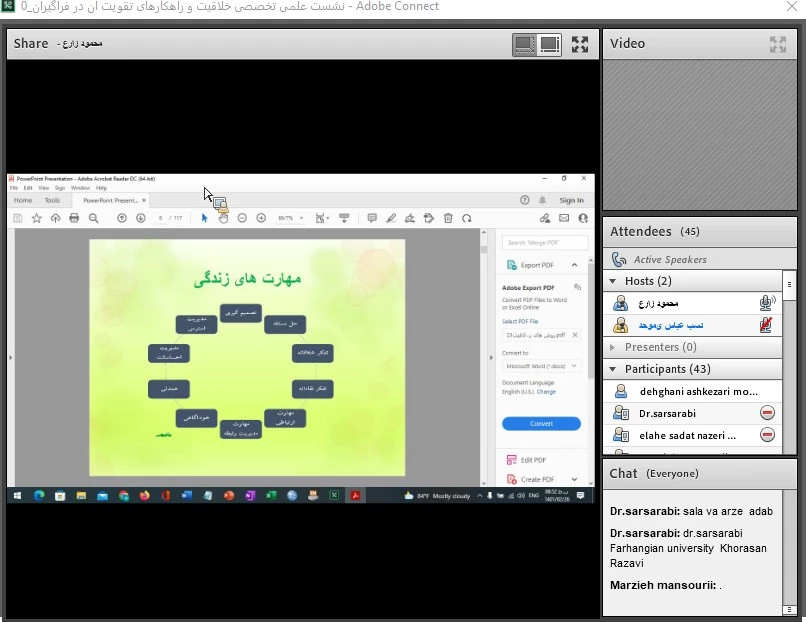Open Excel from the shared taskbar
This screenshot has height=622, width=806.
[271, 496]
